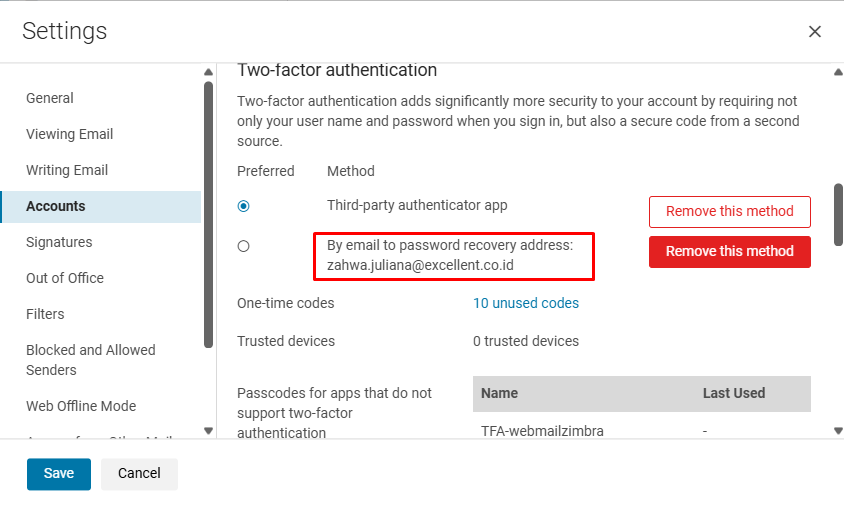
Task: Open Blocked and Allowed Senders
Action: 91,360
